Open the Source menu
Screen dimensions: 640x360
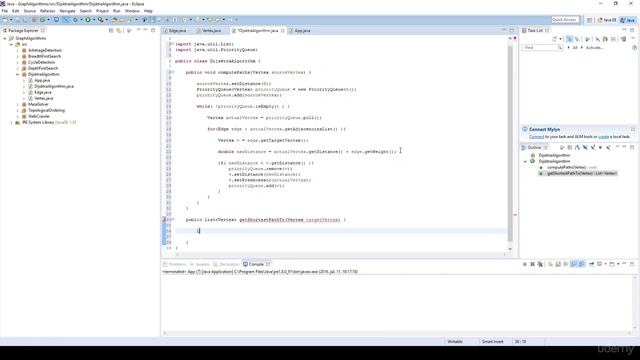pos(29,11)
